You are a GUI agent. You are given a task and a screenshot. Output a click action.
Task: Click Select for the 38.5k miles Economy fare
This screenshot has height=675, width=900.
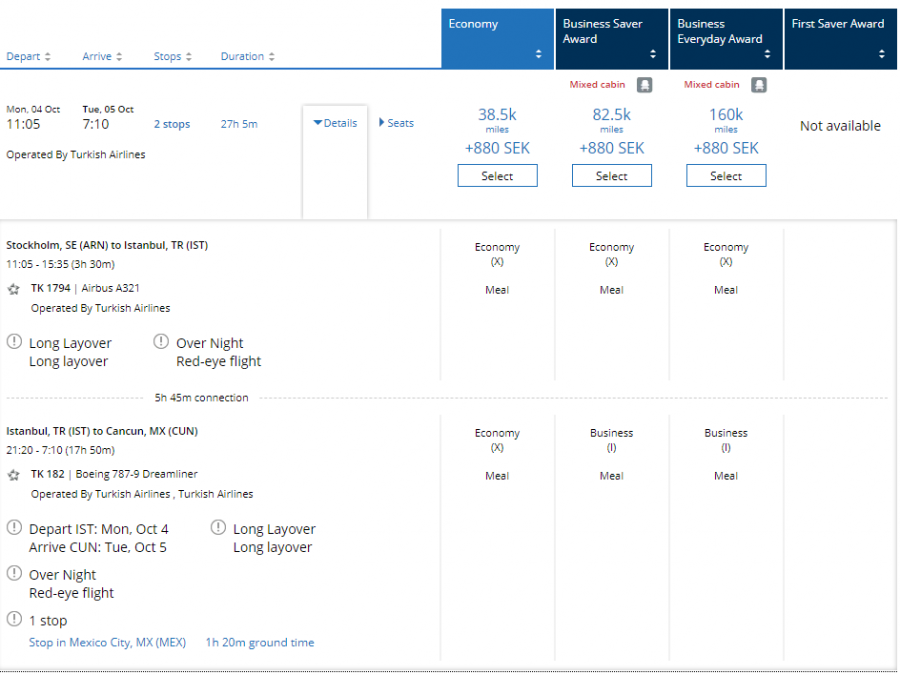pyautogui.click(x=497, y=175)
